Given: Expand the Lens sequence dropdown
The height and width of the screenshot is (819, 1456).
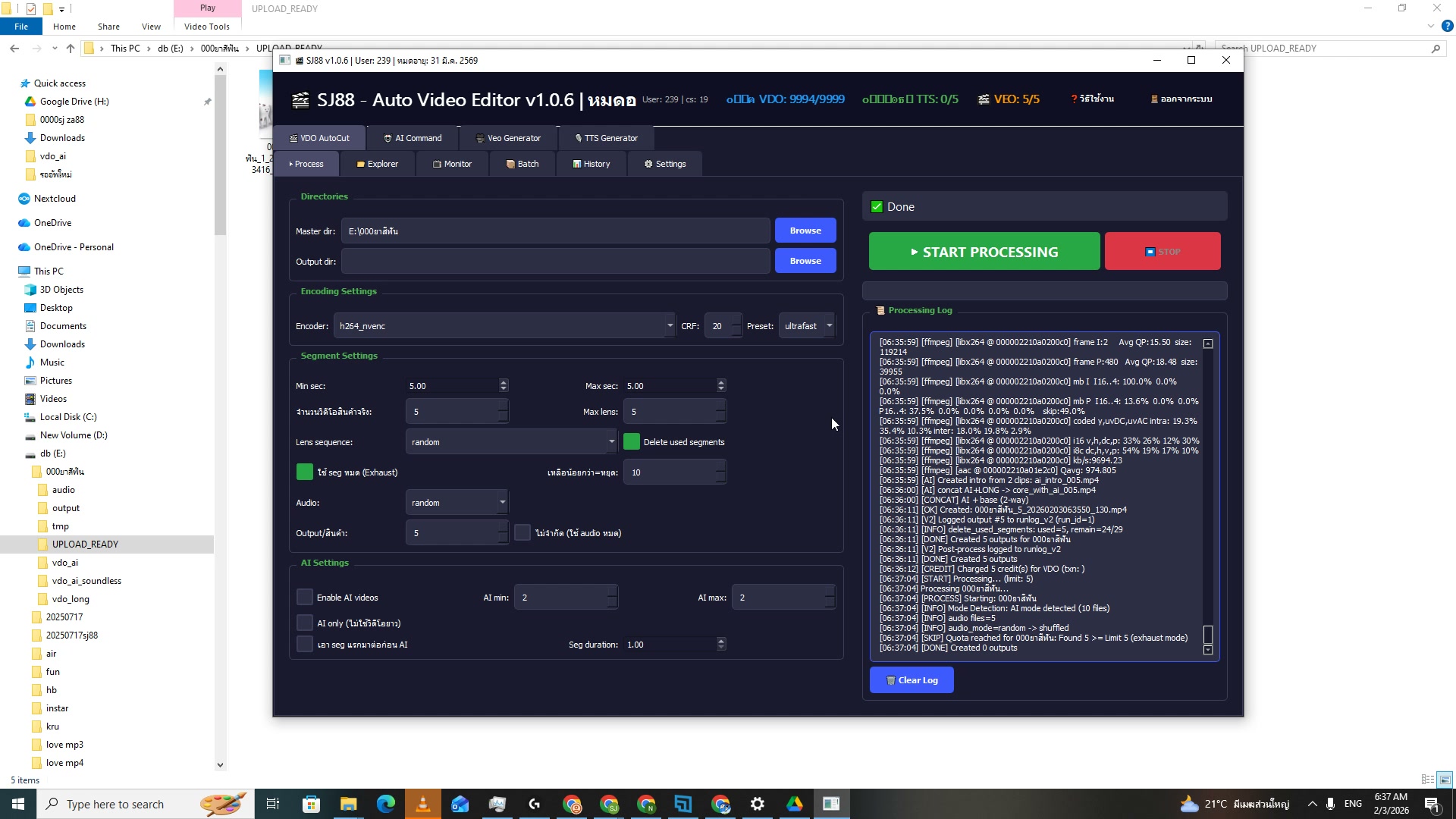Looking at the screenshot, I should point(611,442).
